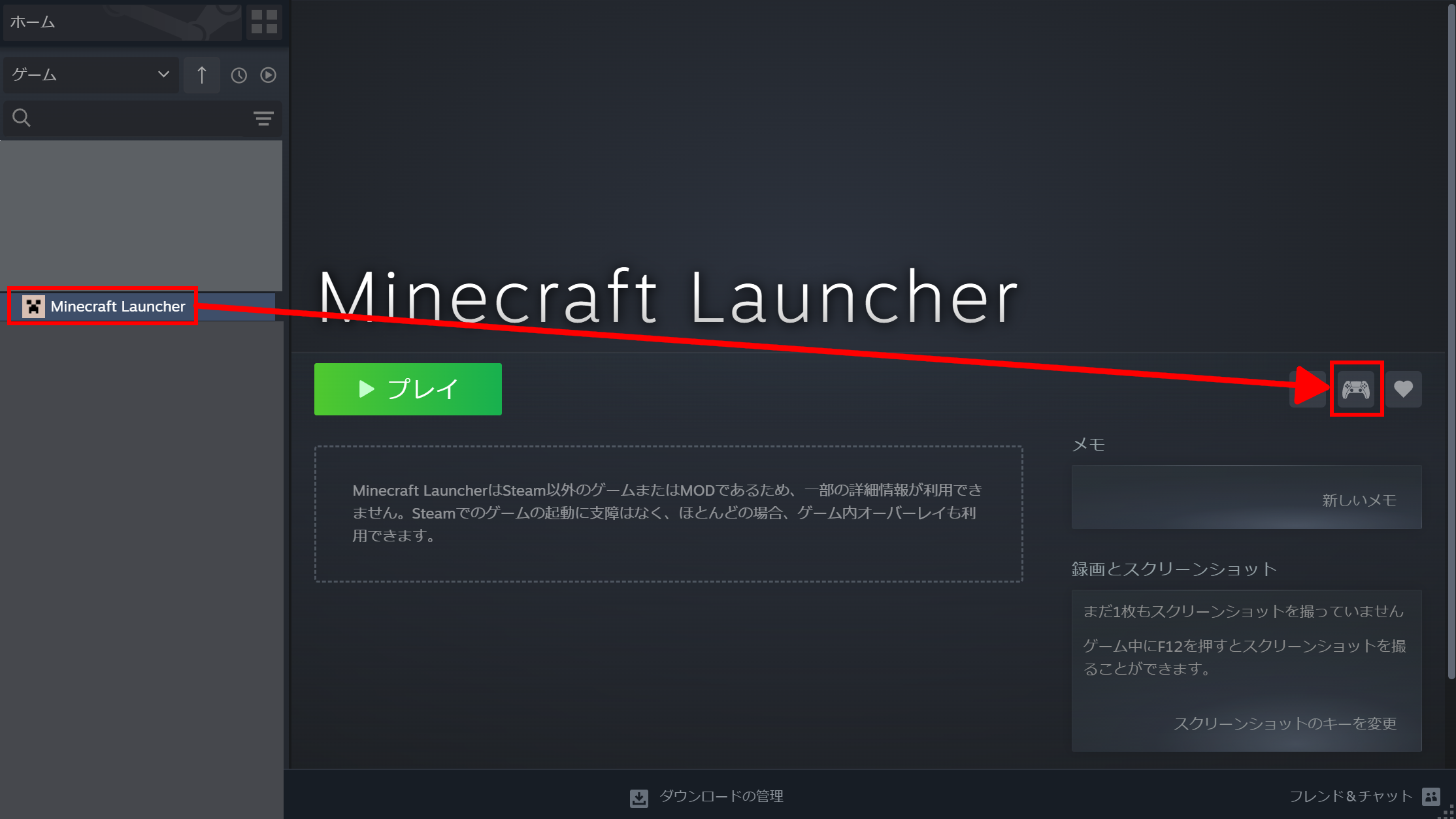Click the green プレイ button
The width and height of the screenshot is (1456, 819).
(x=408, y=389)
